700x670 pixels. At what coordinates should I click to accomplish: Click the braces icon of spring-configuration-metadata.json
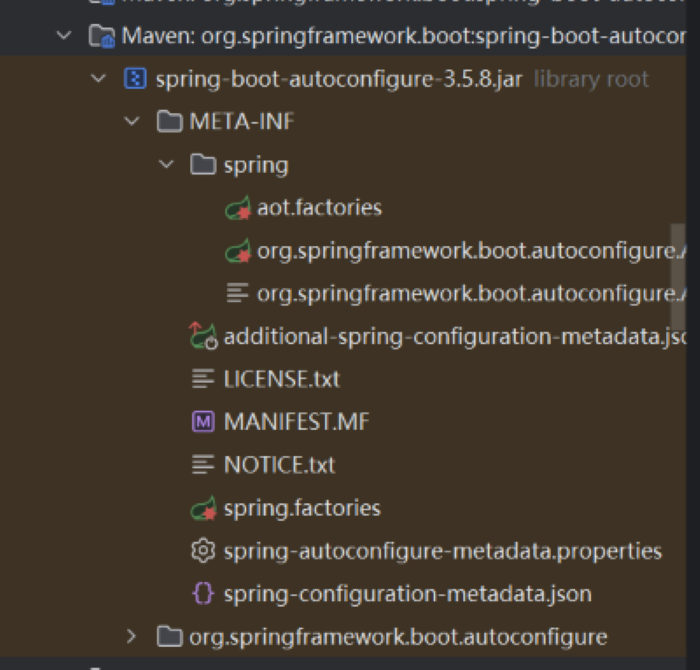[203, 594]
